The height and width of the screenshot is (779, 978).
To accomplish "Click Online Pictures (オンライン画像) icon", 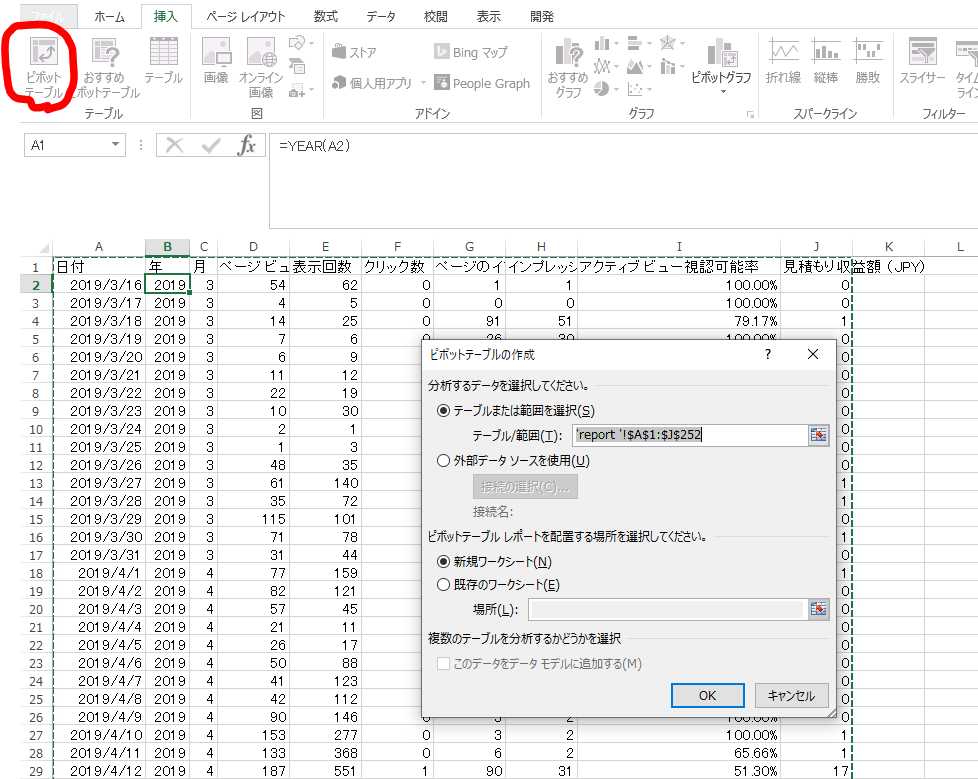I will (261, 68).
